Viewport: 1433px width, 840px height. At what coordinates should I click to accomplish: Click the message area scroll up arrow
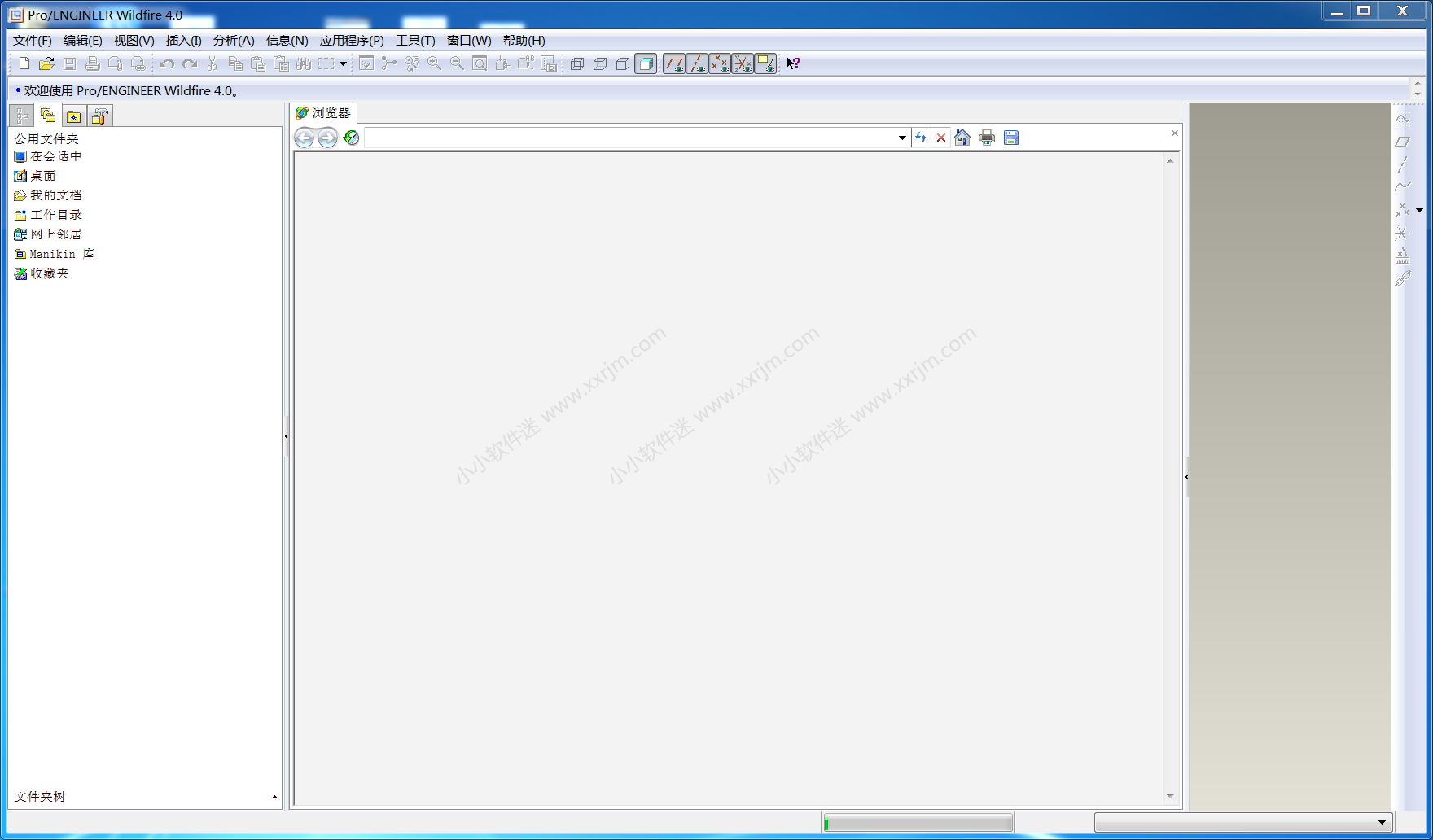[1418, 83]
